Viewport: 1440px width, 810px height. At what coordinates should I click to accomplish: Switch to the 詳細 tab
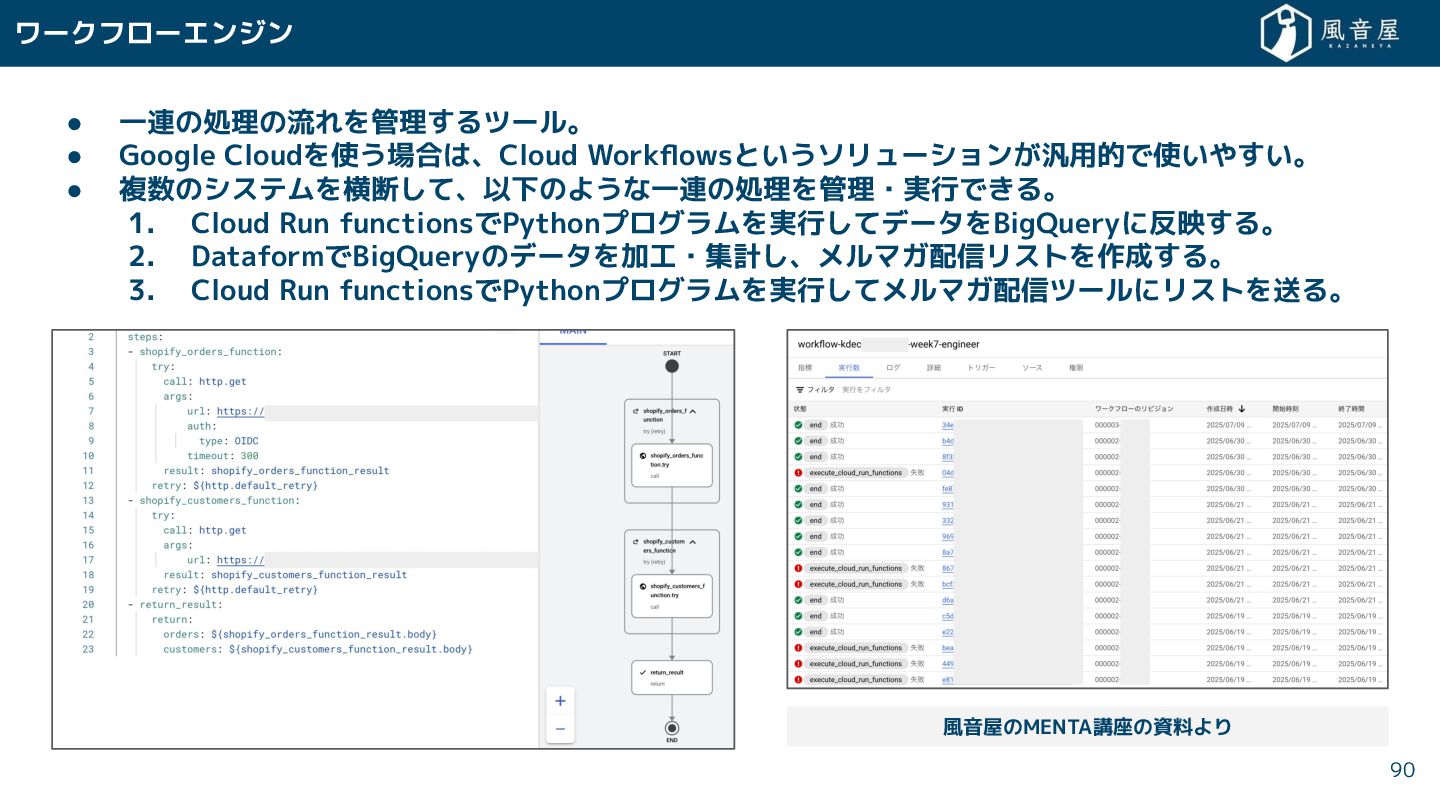[934, 368]
